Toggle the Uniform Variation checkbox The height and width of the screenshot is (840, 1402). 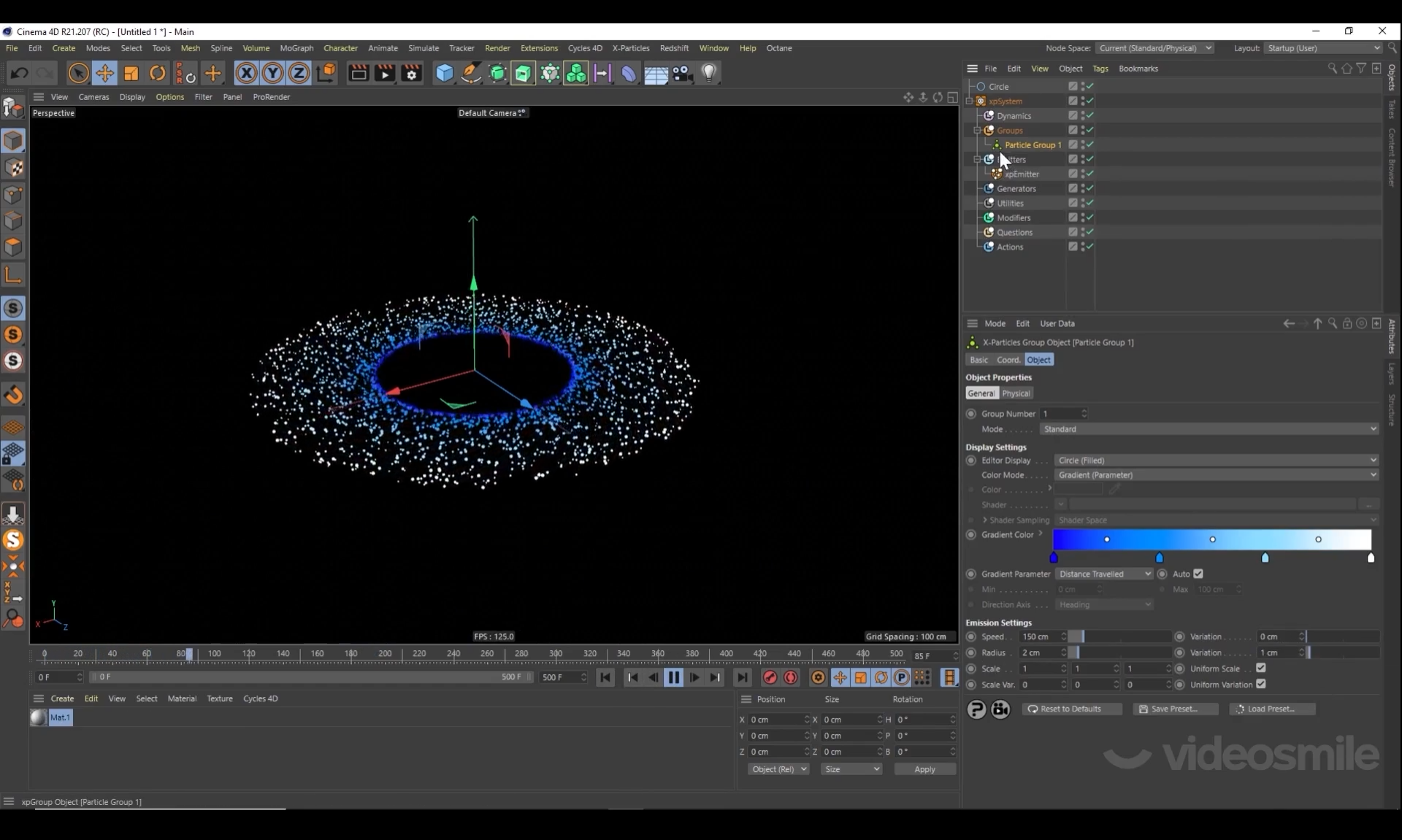[1261, 684]
